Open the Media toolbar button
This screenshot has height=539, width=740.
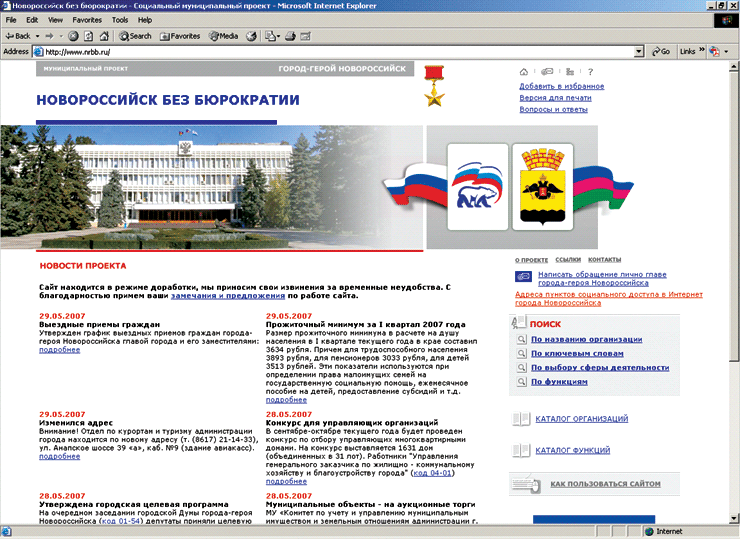pos(223,36)
